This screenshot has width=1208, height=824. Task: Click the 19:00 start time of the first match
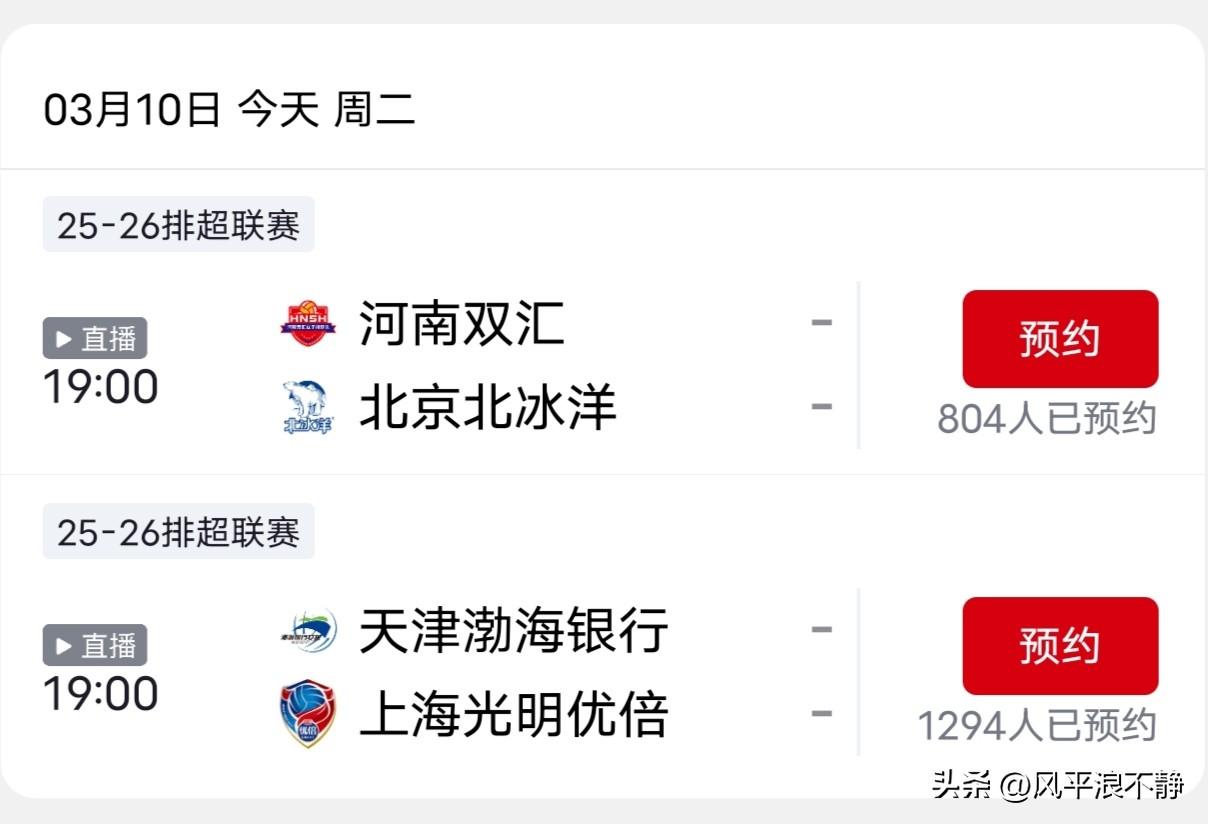(98, 386)
